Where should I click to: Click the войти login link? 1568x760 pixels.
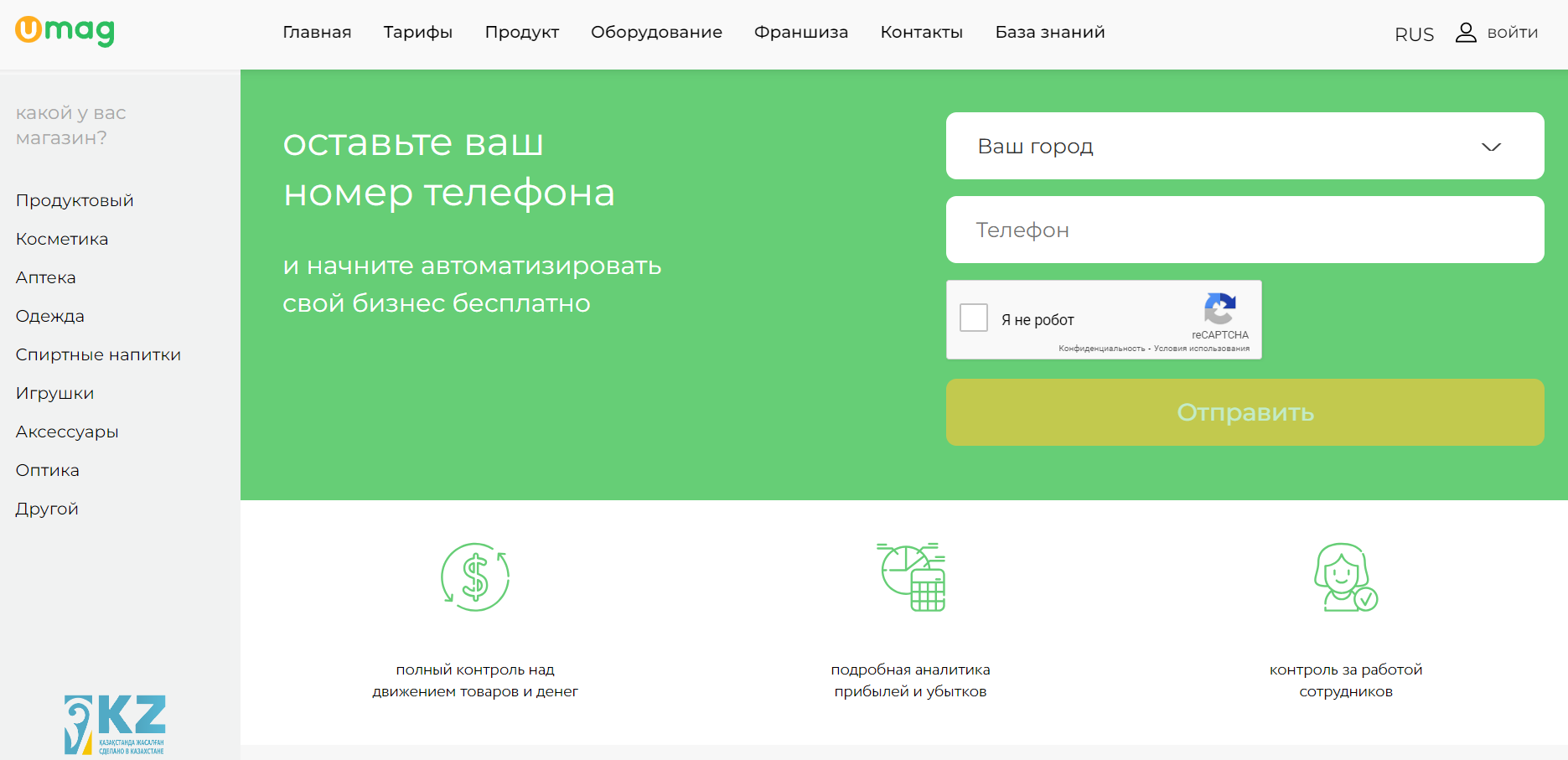(1512, 33)
